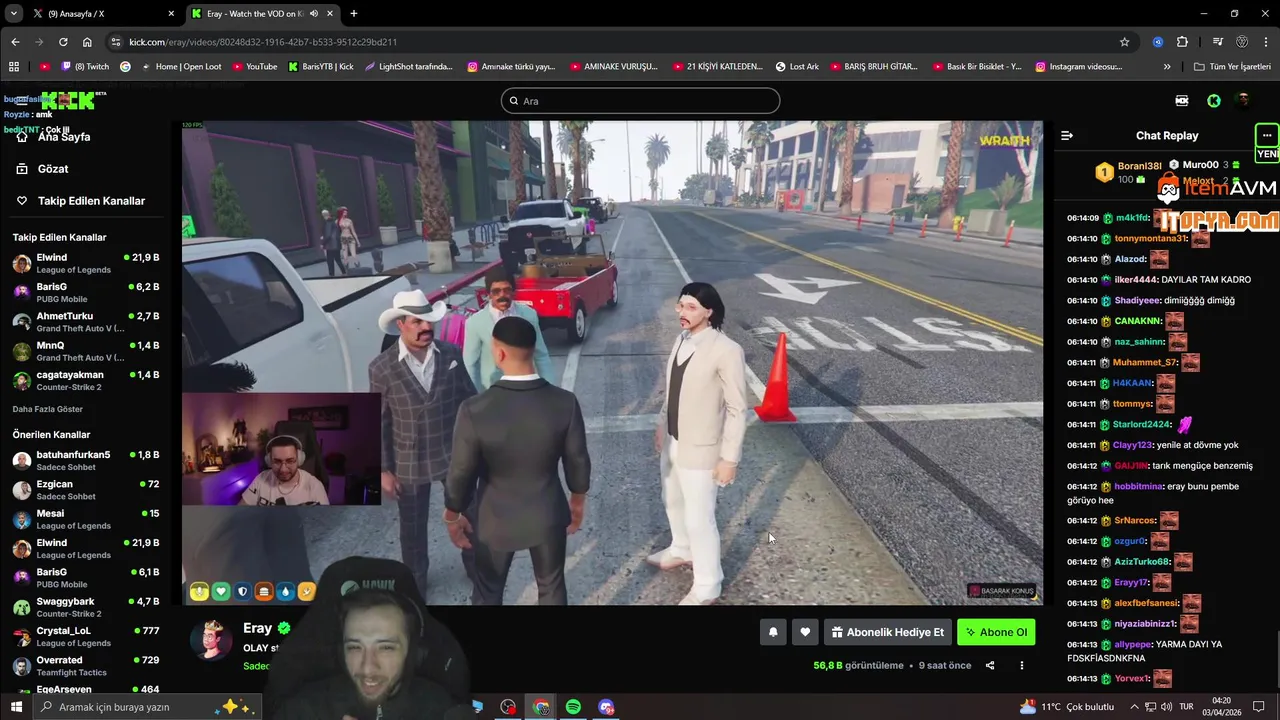The image size is (1280, 720).
Task: Open Windows notification center icon
Action: click(1260, 707)
